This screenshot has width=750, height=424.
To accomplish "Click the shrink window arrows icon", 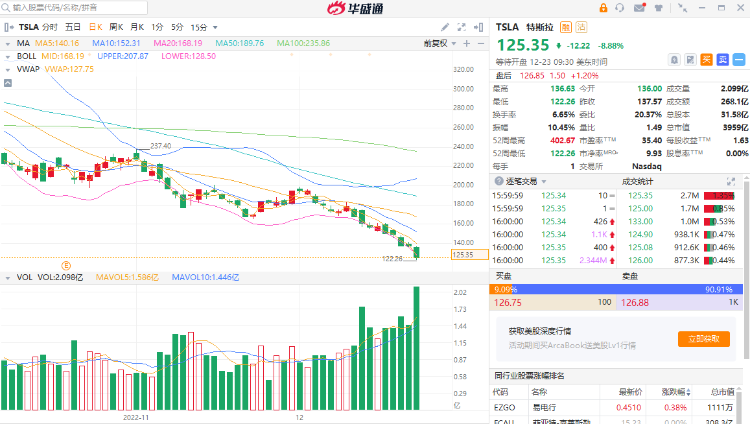I will pyautogui.click(x=682, y=8).
